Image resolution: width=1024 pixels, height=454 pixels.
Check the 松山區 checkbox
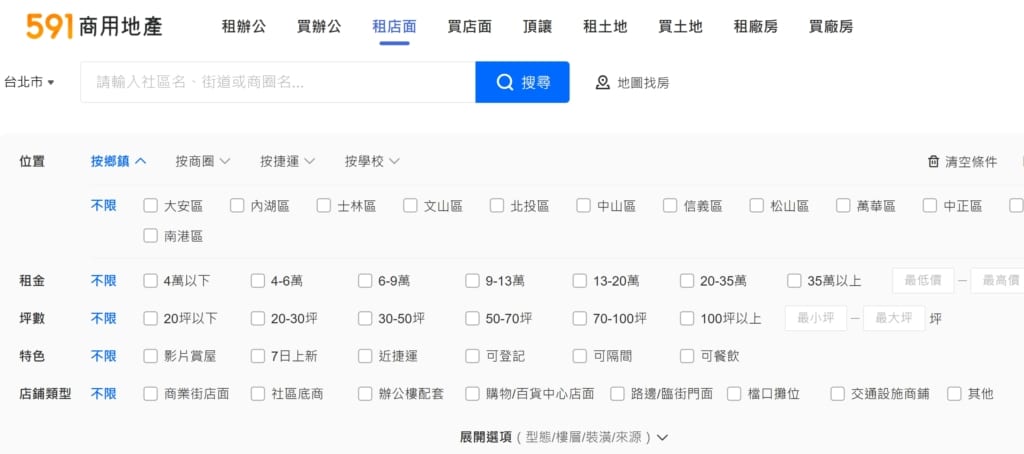point(756,206)
